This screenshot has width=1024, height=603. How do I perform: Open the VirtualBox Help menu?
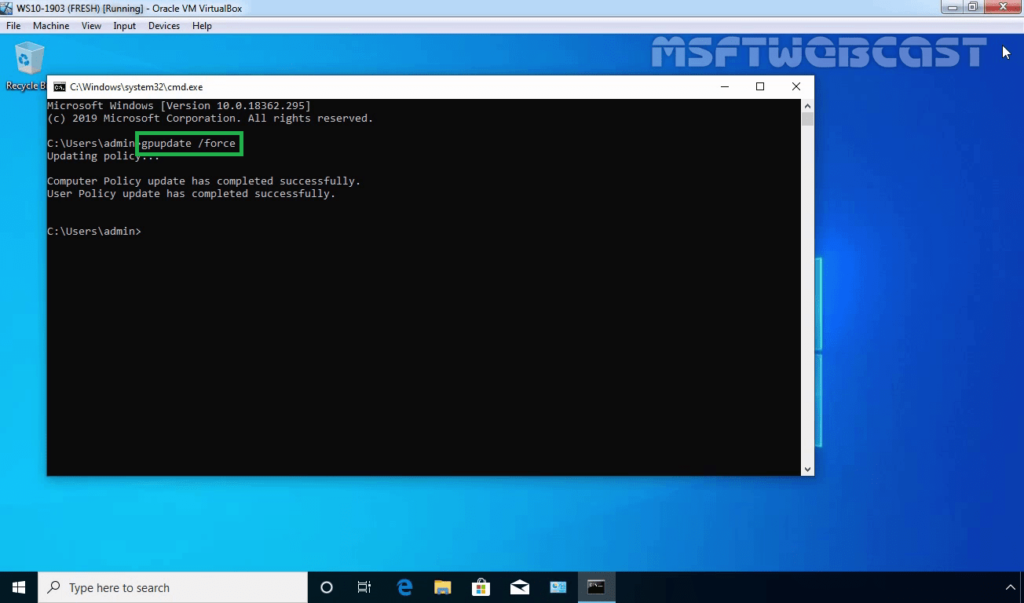pyautogui.click(x=202, y=26)
